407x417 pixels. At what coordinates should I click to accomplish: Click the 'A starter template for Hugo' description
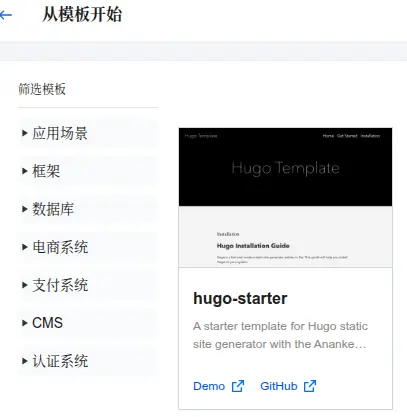[280, 335]
